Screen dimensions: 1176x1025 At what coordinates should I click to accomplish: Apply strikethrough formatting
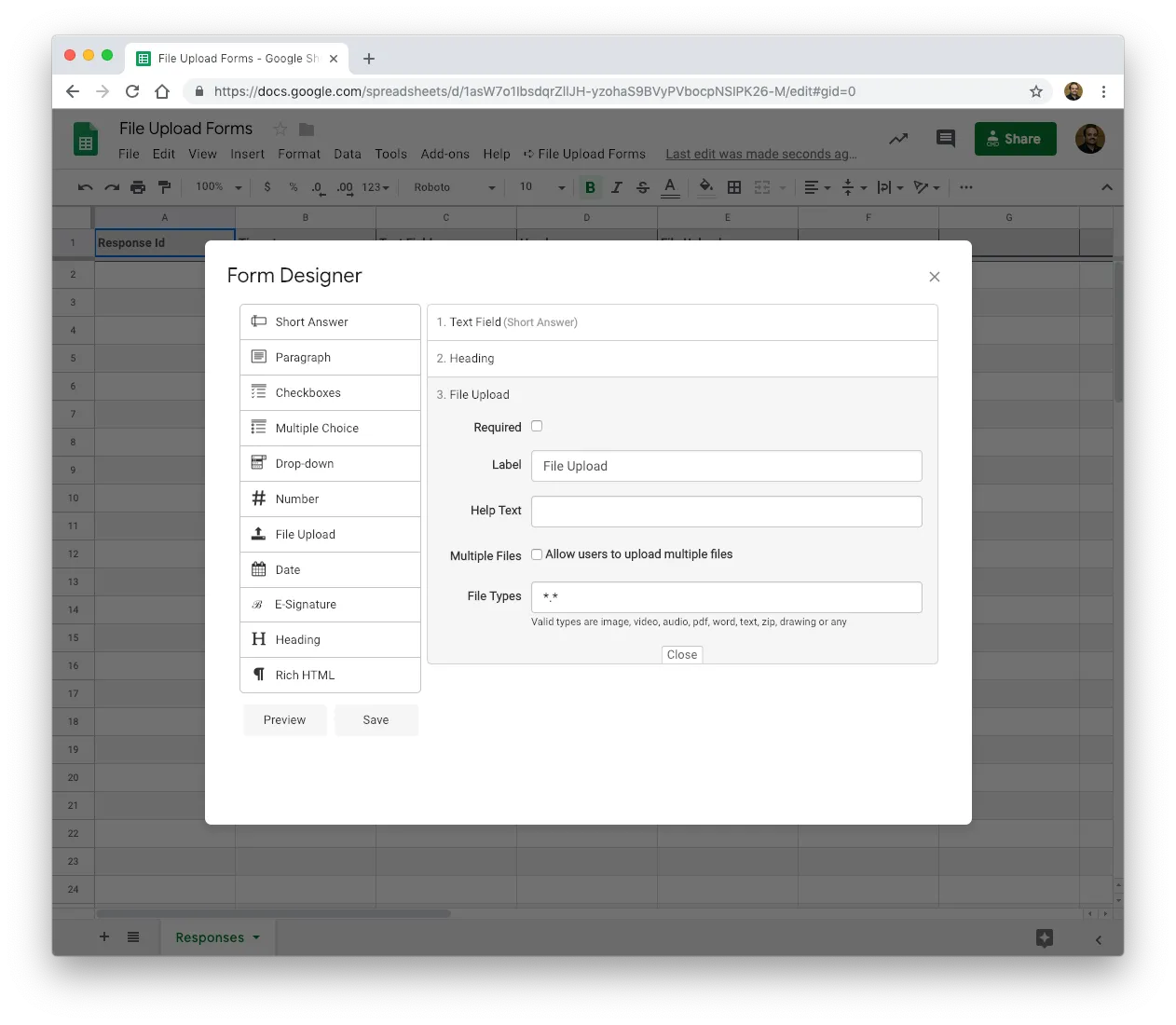[x=642, y=187]
